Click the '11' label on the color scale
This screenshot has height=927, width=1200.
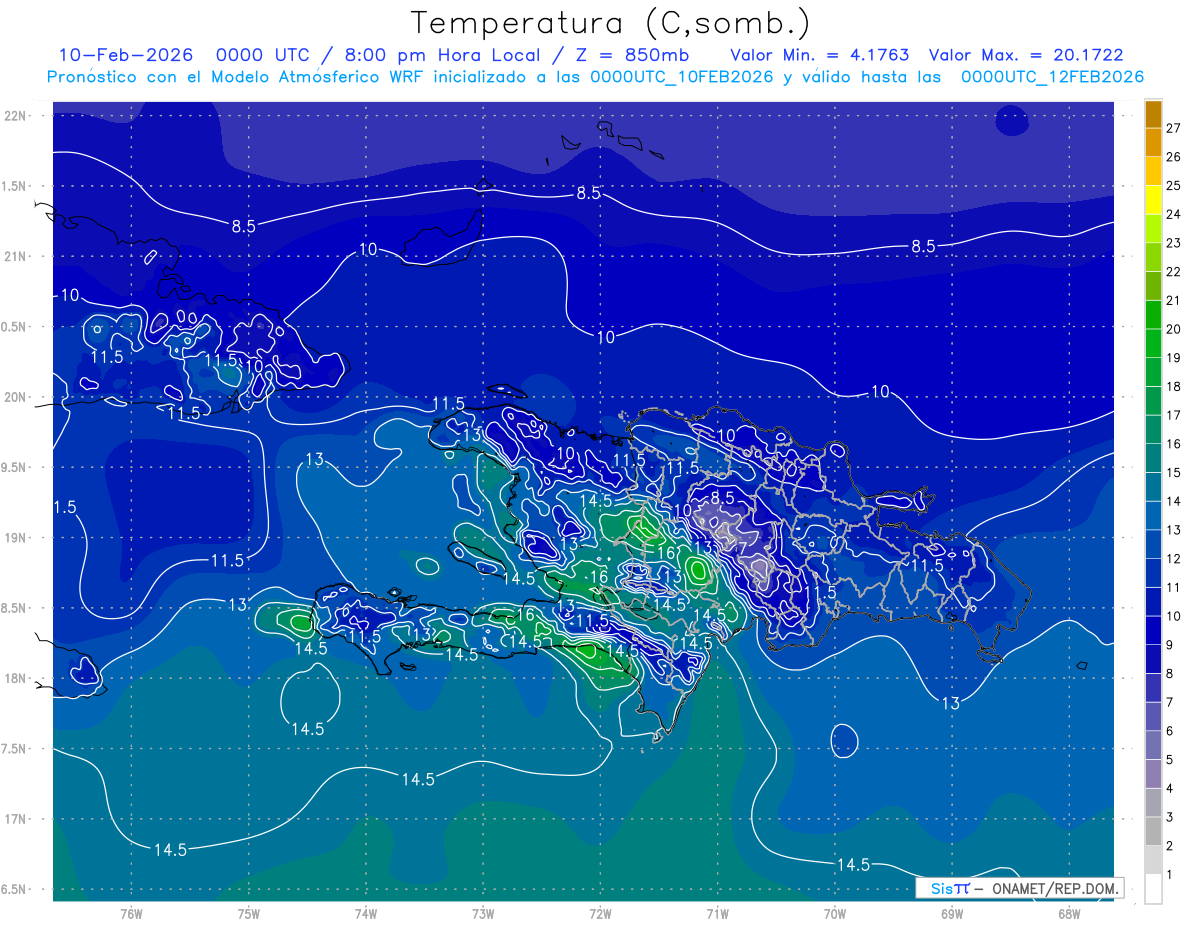click(1173, 586)
